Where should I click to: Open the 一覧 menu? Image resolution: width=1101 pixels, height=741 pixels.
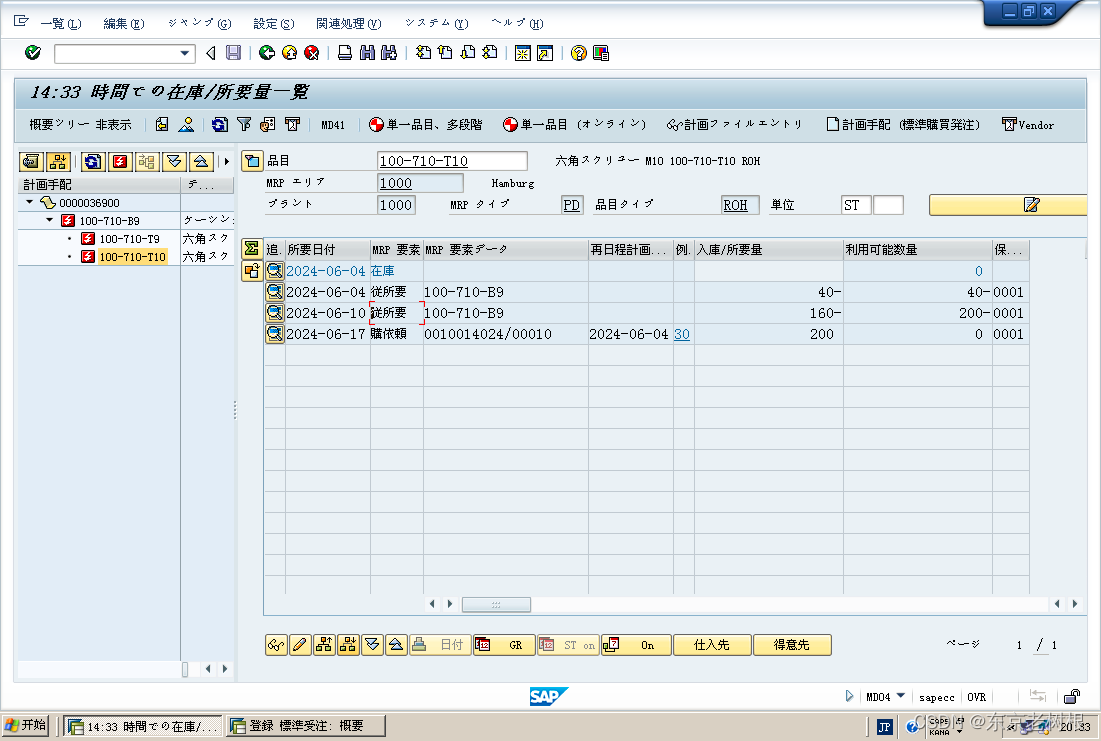(60, 23)
